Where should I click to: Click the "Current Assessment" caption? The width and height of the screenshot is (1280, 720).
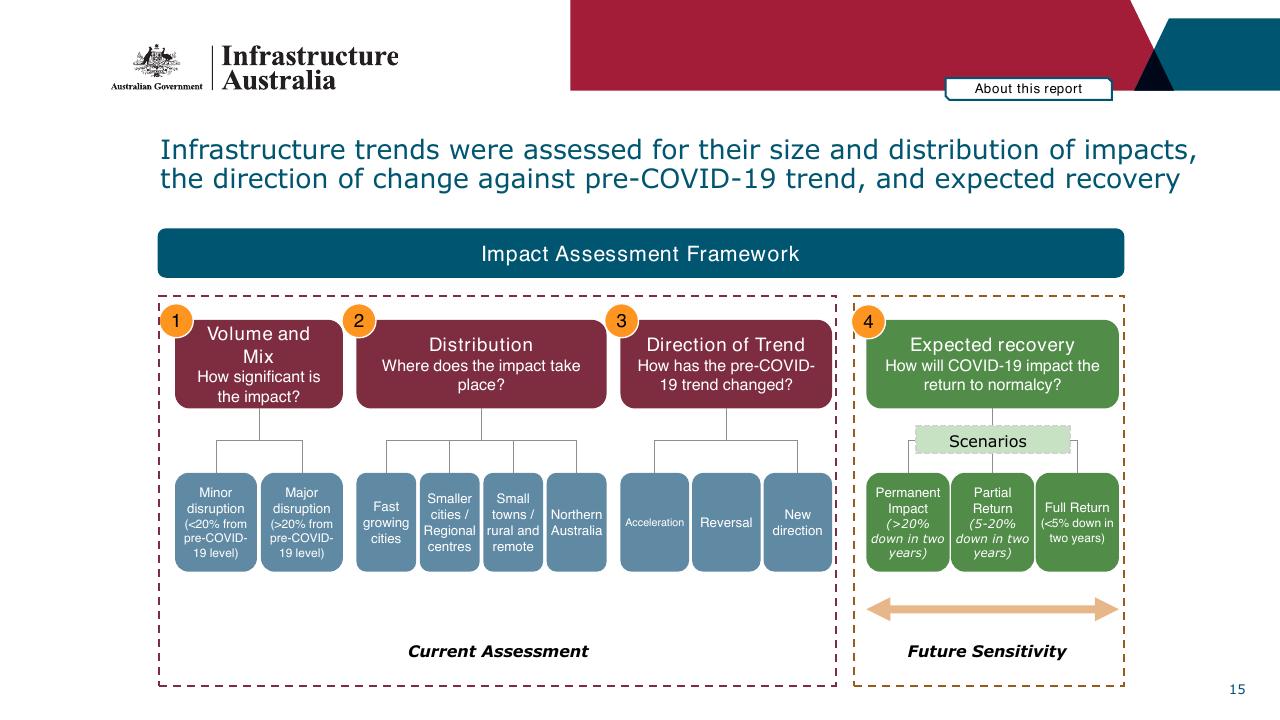[x=498, y=651]
